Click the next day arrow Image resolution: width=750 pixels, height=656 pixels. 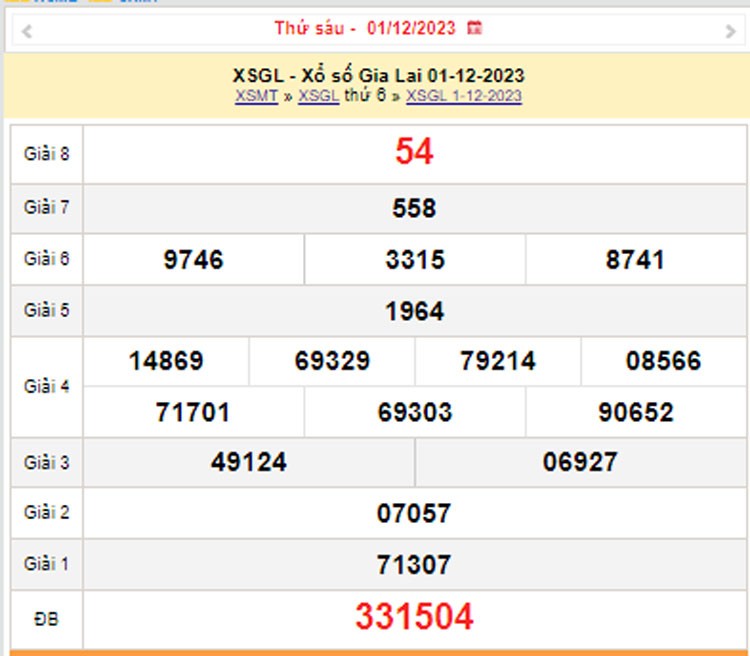(x=730, y=31)
